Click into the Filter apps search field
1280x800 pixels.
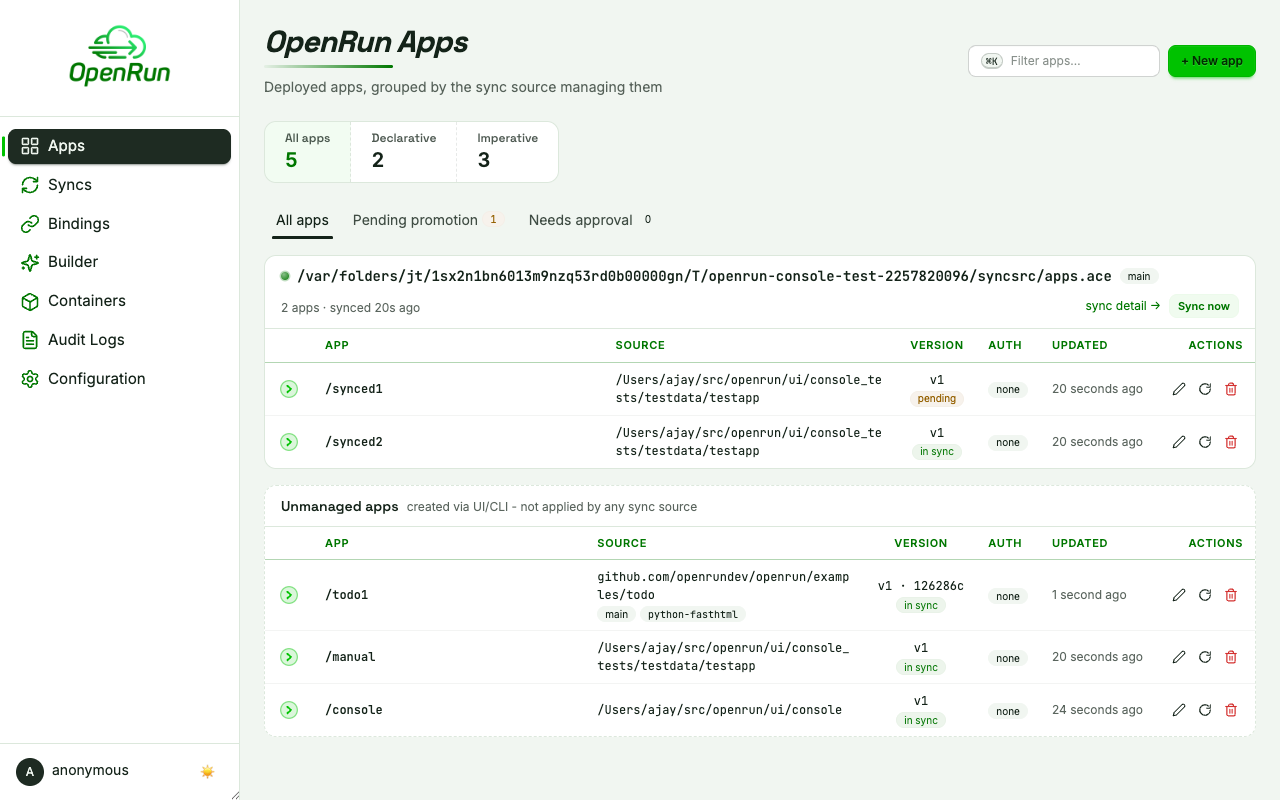(1064, 61)
